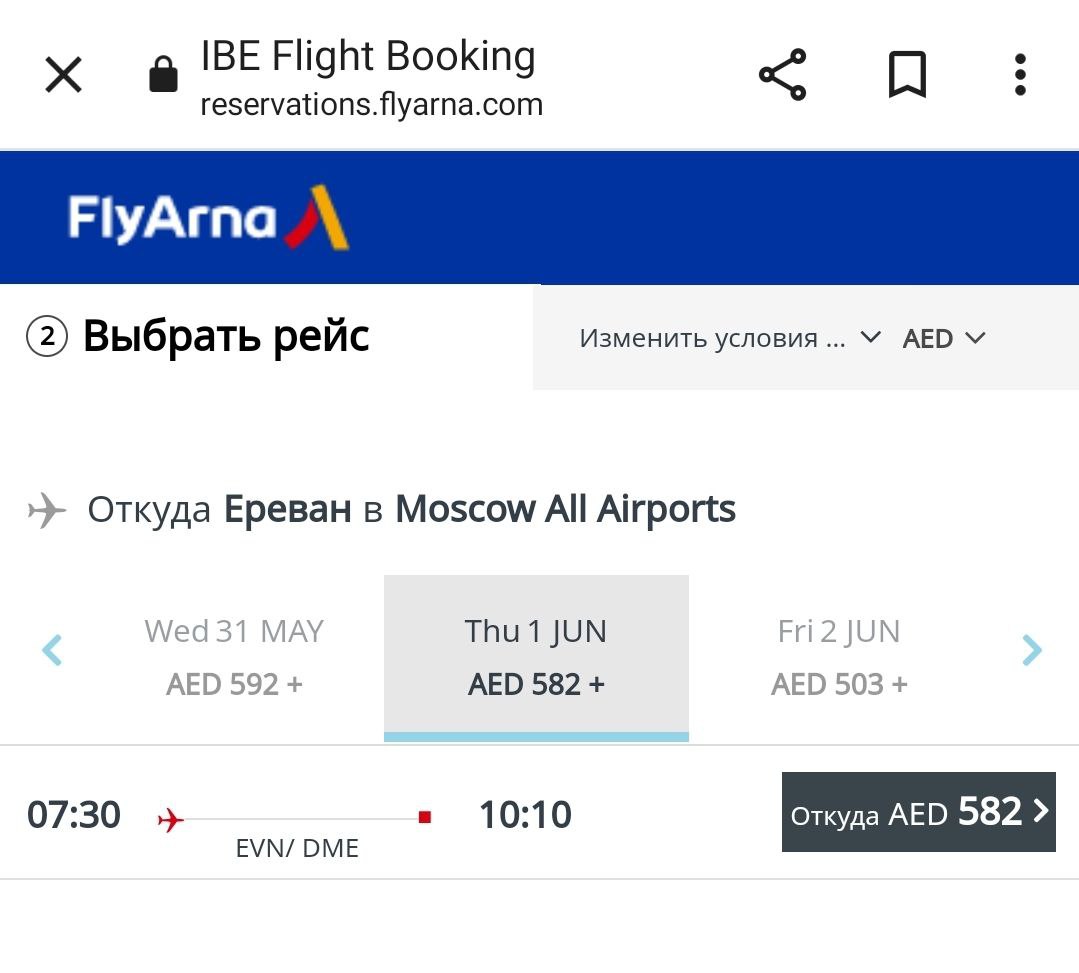This screenshot has width=1079, height=973.
Task: Tap the padlock security icon
Action: coord(163,75)
